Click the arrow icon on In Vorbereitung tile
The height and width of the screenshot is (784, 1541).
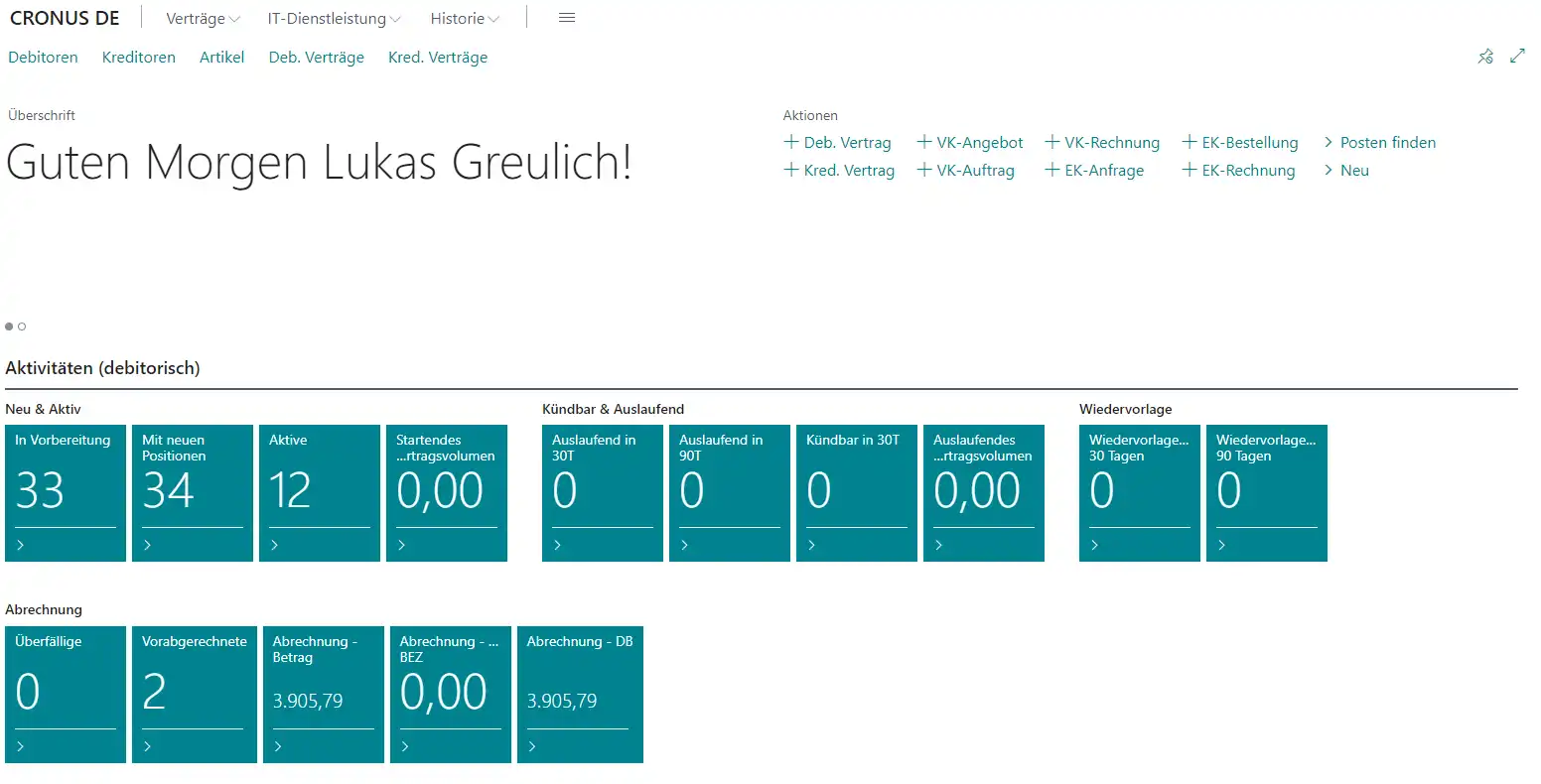pyautogui.click(x=21, y=545)
